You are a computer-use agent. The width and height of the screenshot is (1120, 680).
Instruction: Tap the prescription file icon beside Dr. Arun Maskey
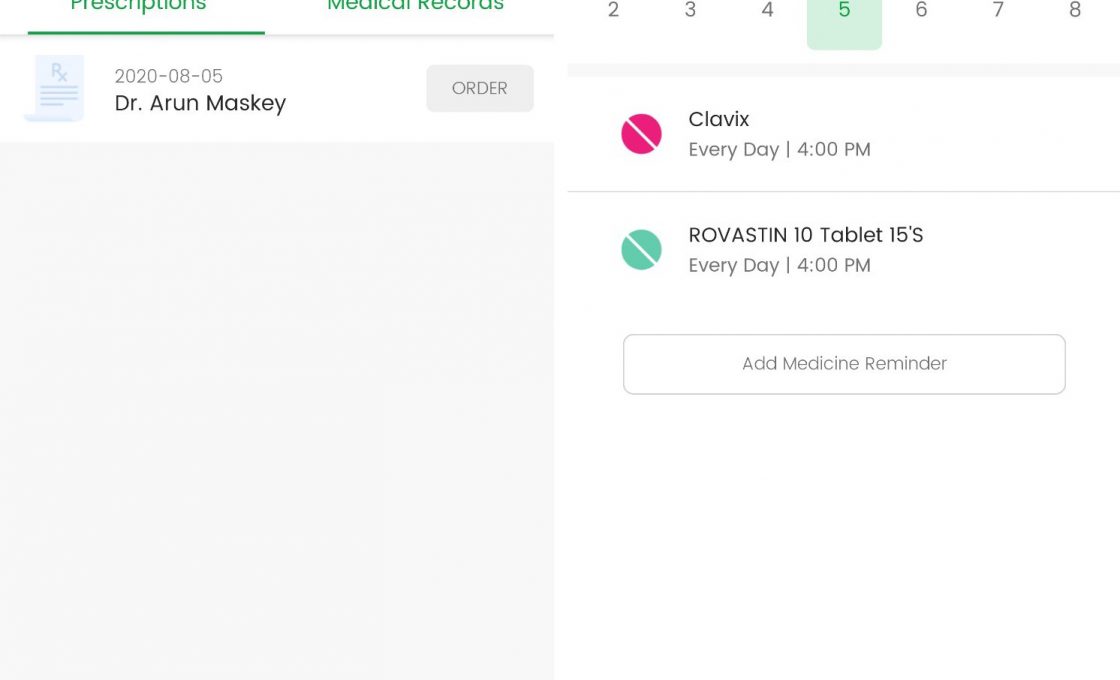point(53,88)
